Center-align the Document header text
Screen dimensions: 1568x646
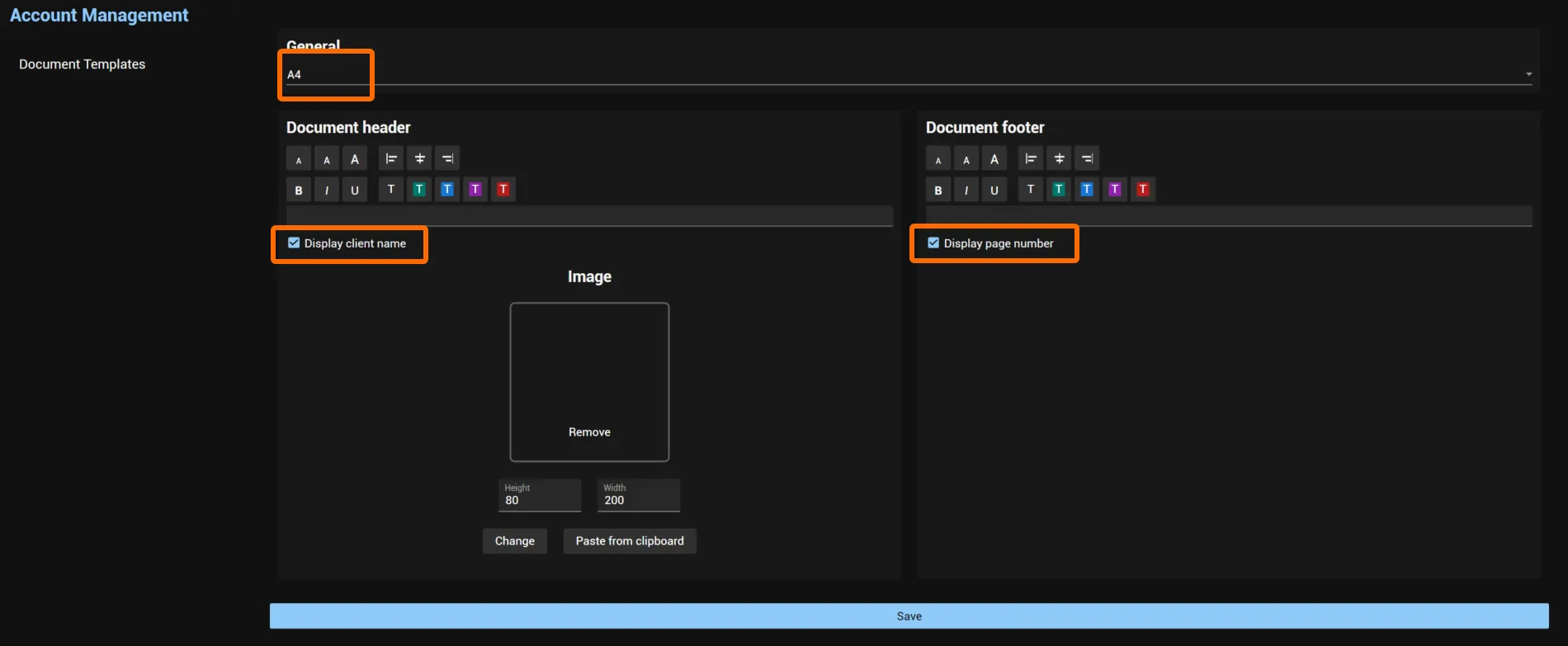[419, 158]
